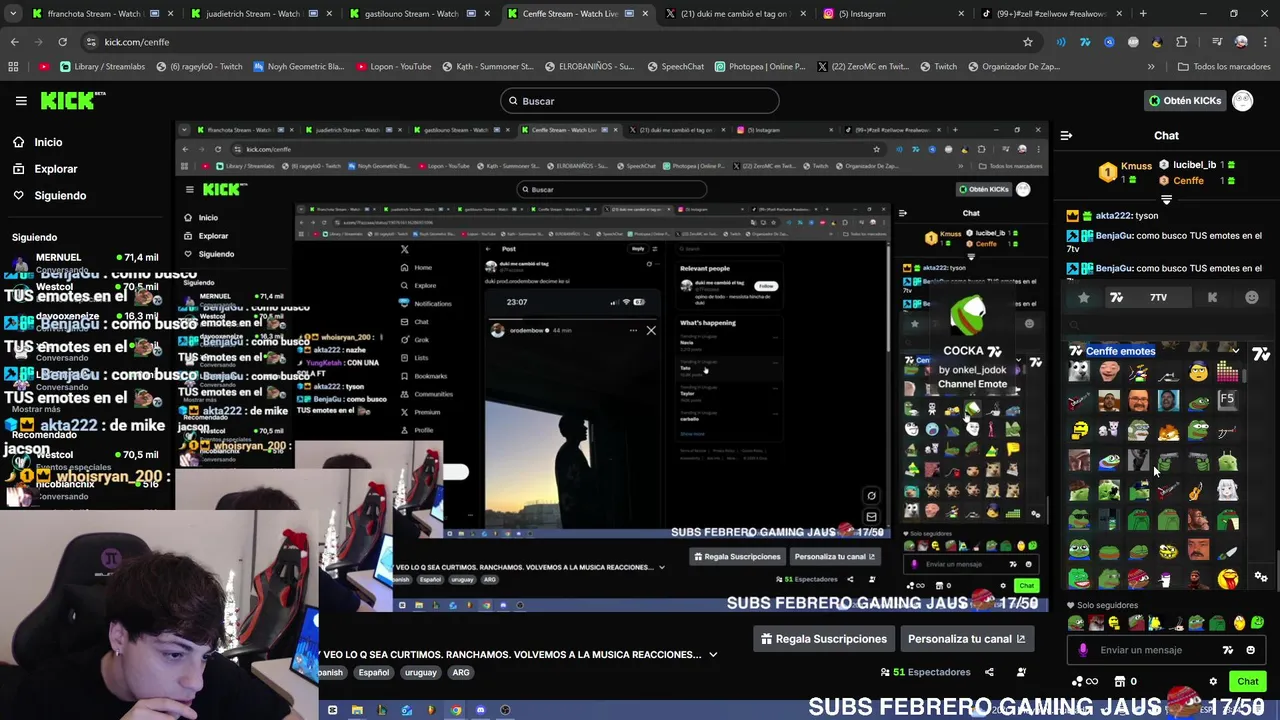The image size is (1280, 720).
Task: Open Photopea bookmark
Action: click(x=759, y=67)
